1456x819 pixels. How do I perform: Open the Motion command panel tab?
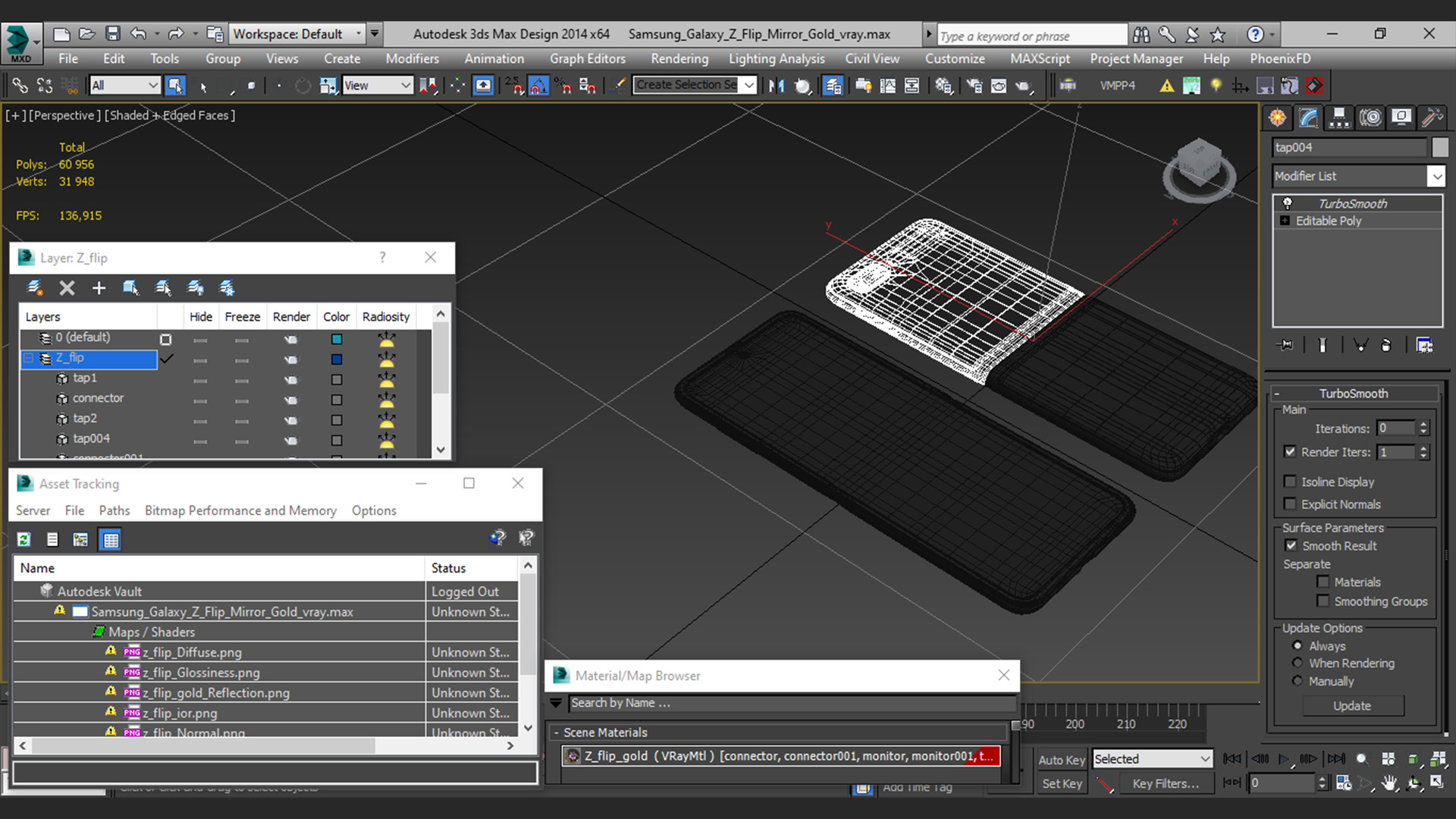1370,118
